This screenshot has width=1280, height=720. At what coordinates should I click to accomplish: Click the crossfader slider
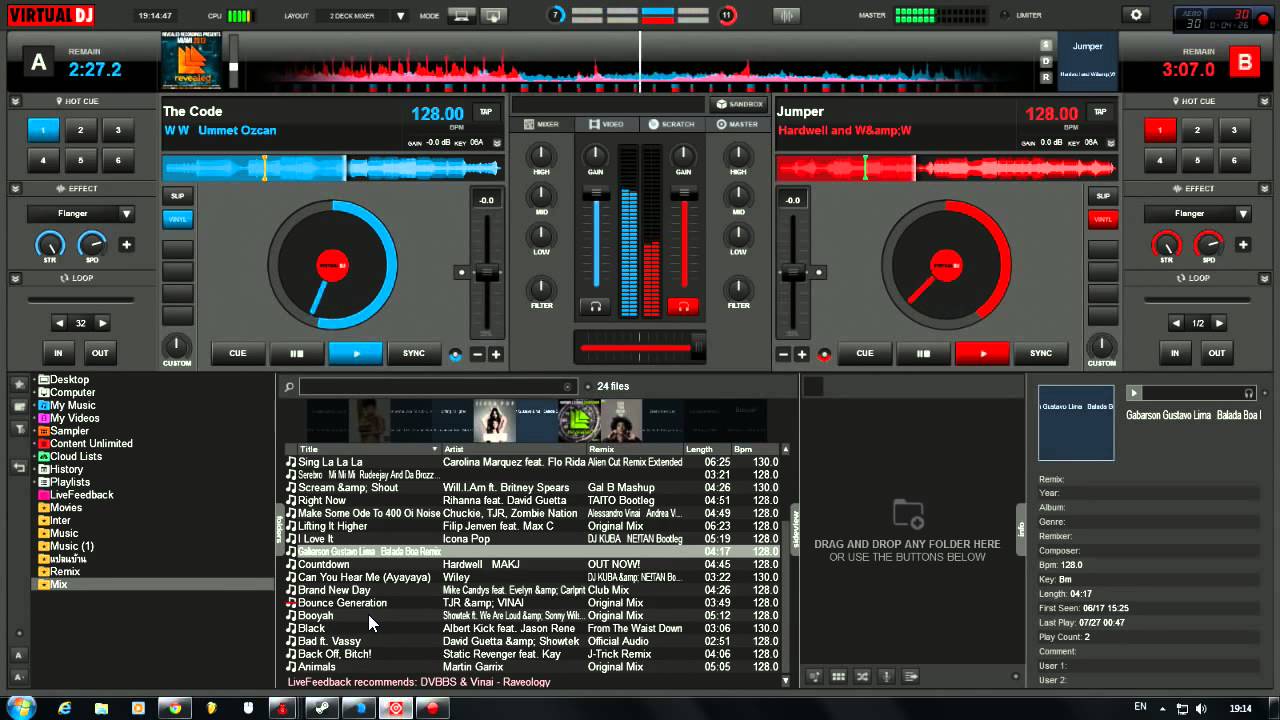(x=640, y=348)
